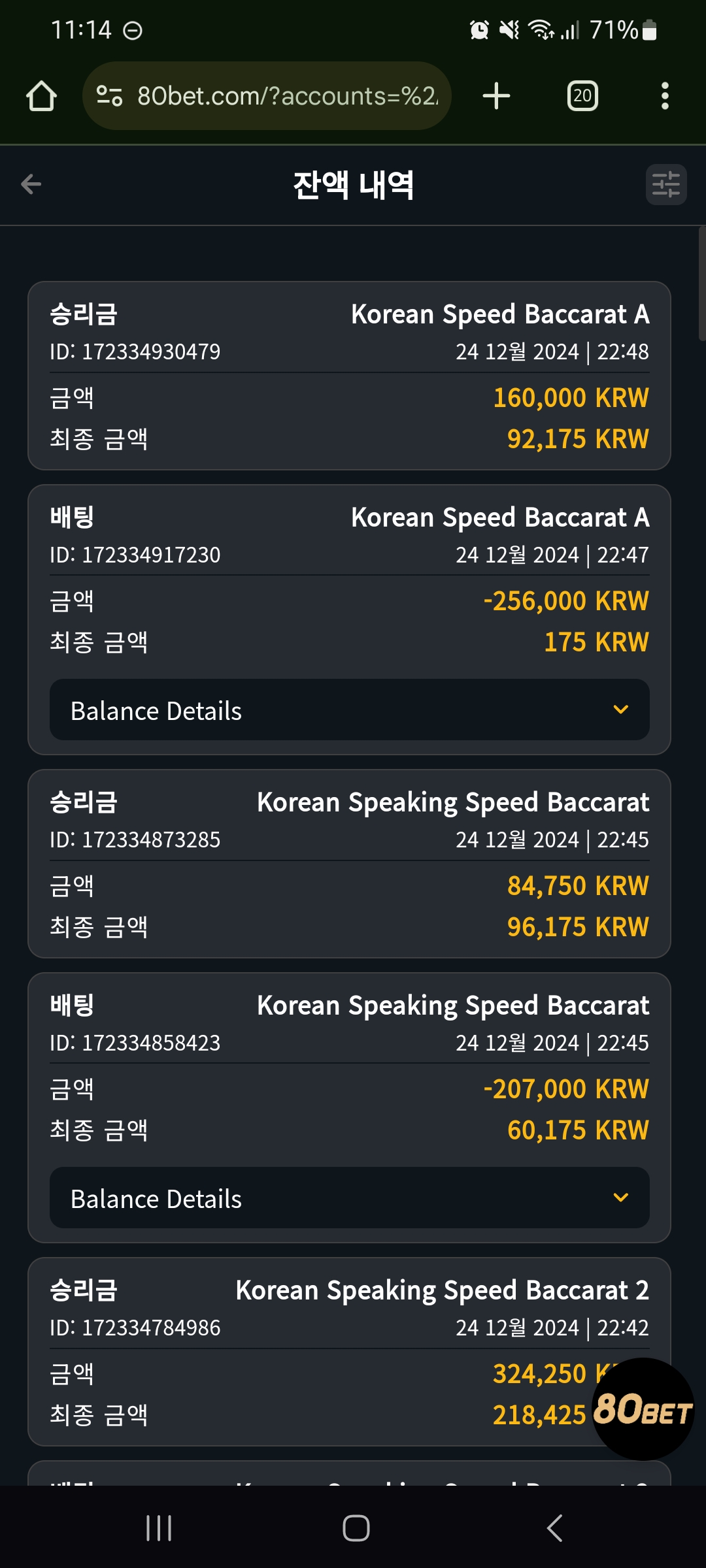Expand Balance Details for the -207,000 KRW bet
706x1568 pixels.
(350, 1198)
